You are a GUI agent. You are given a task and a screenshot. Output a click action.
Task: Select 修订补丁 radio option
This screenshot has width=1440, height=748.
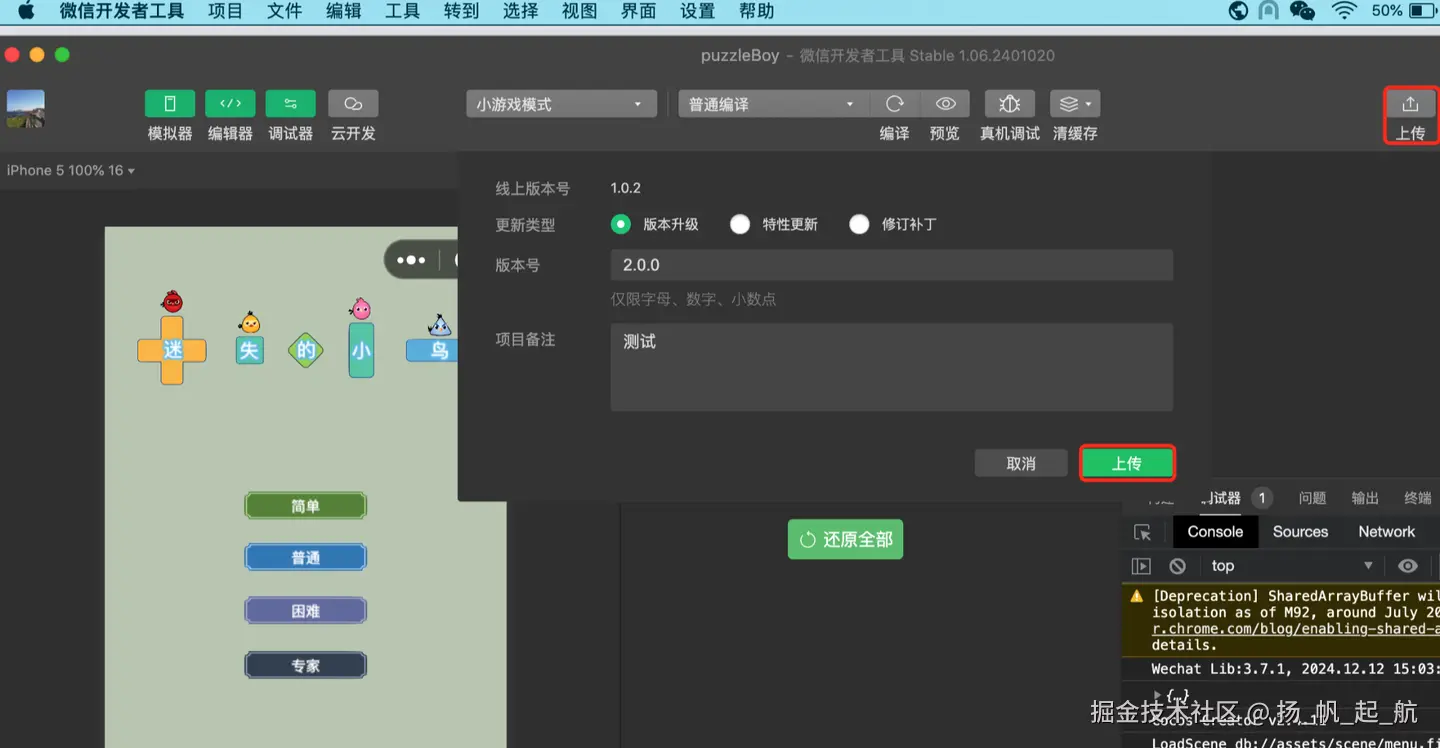pyautogui.click(x=859, y=224)
